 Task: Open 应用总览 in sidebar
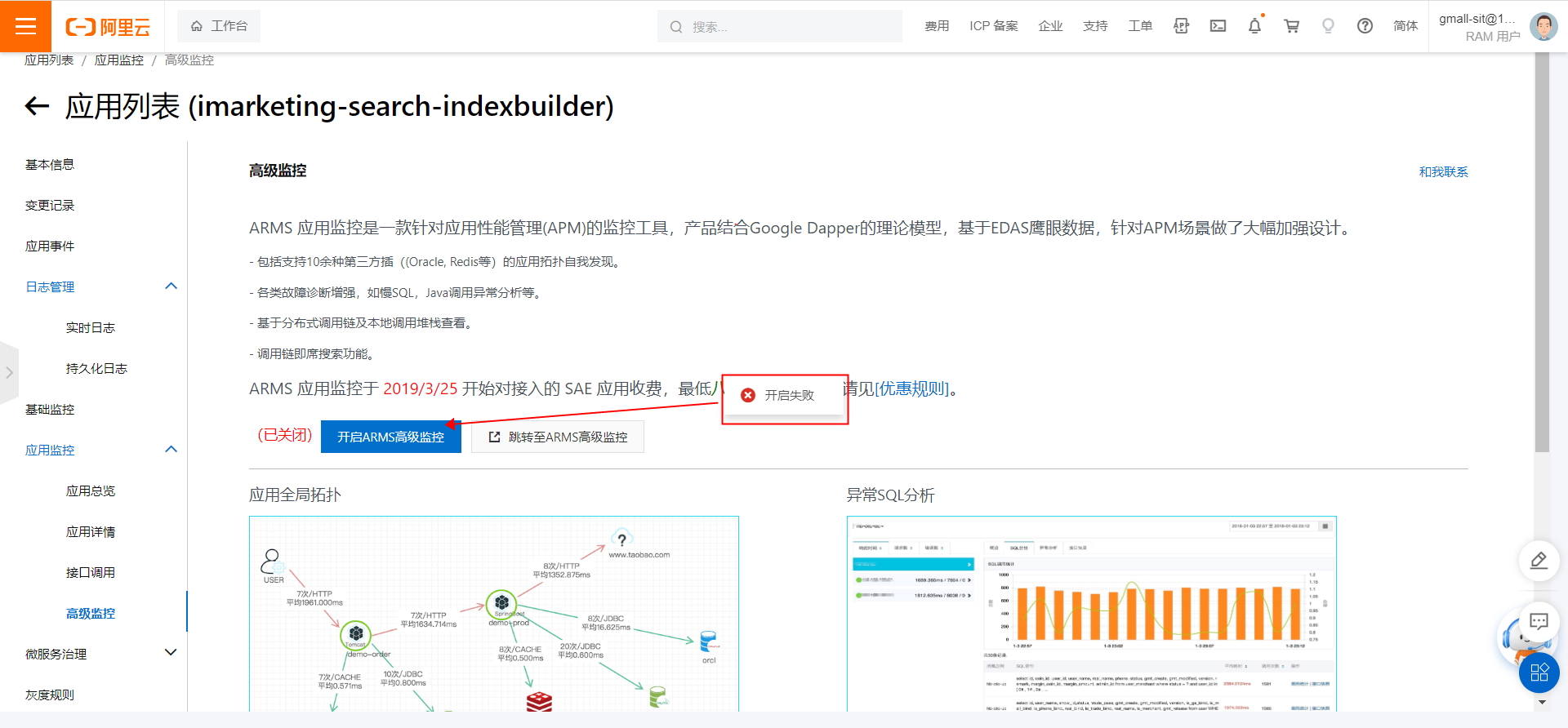tap(91, 491)
